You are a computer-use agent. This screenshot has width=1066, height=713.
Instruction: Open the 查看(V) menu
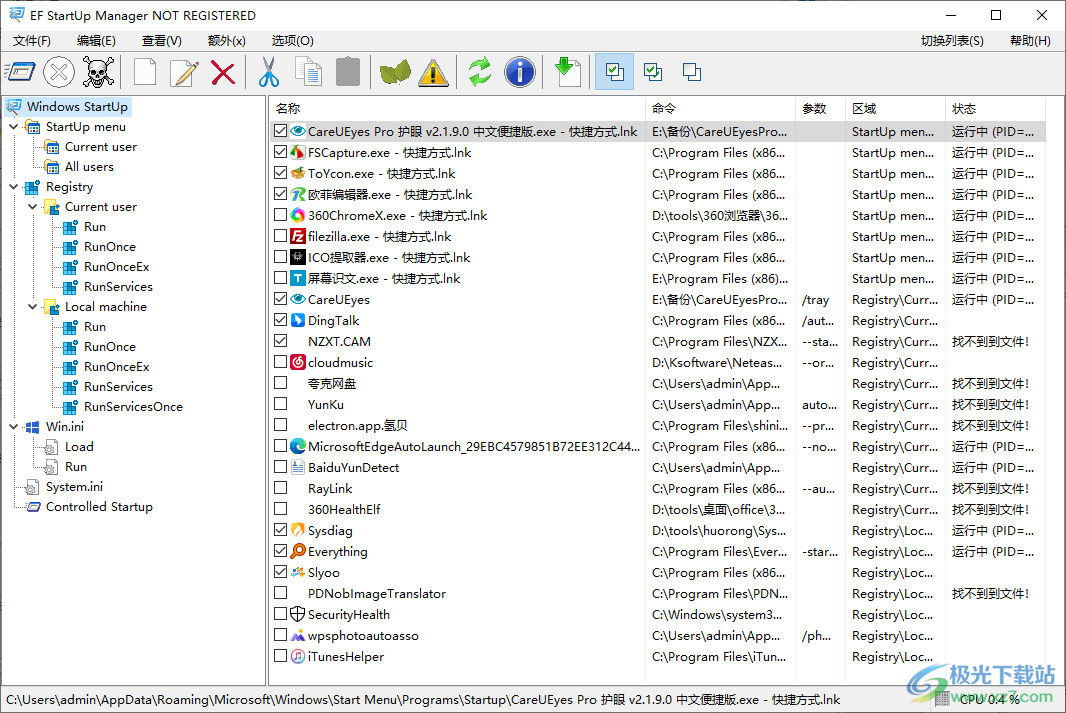pos(162,41)
